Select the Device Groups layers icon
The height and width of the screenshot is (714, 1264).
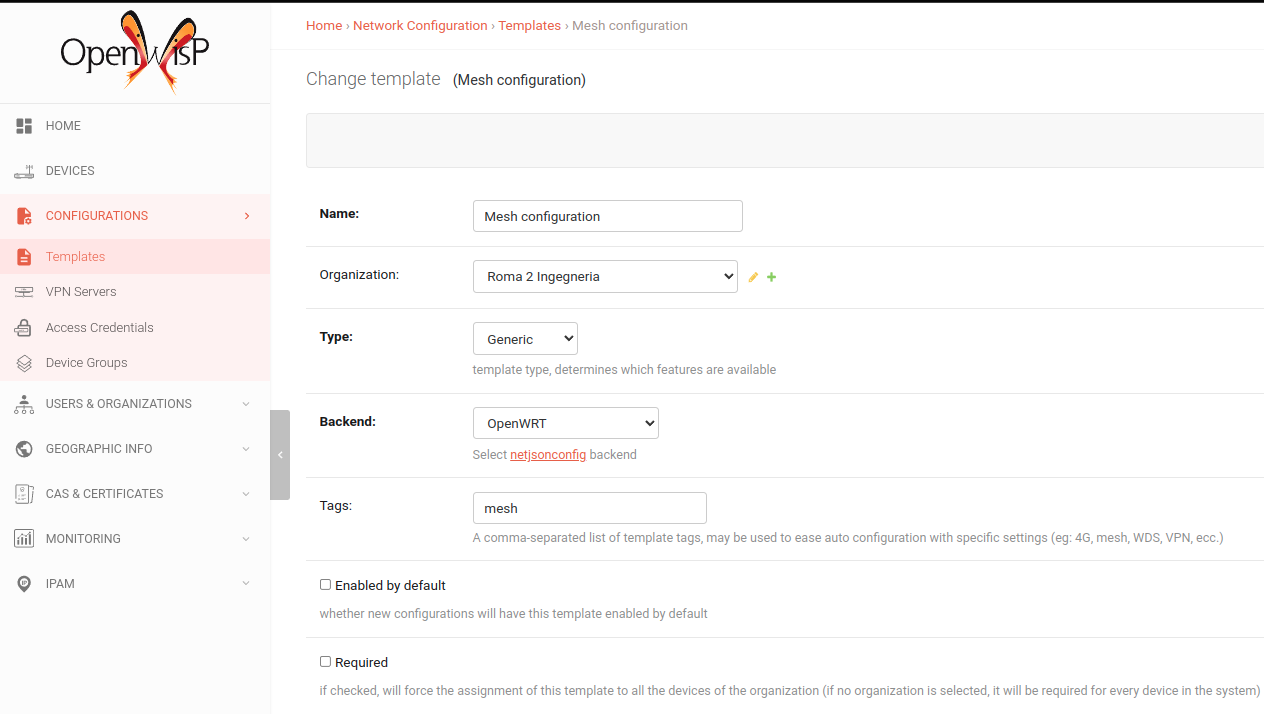point(23,362)
